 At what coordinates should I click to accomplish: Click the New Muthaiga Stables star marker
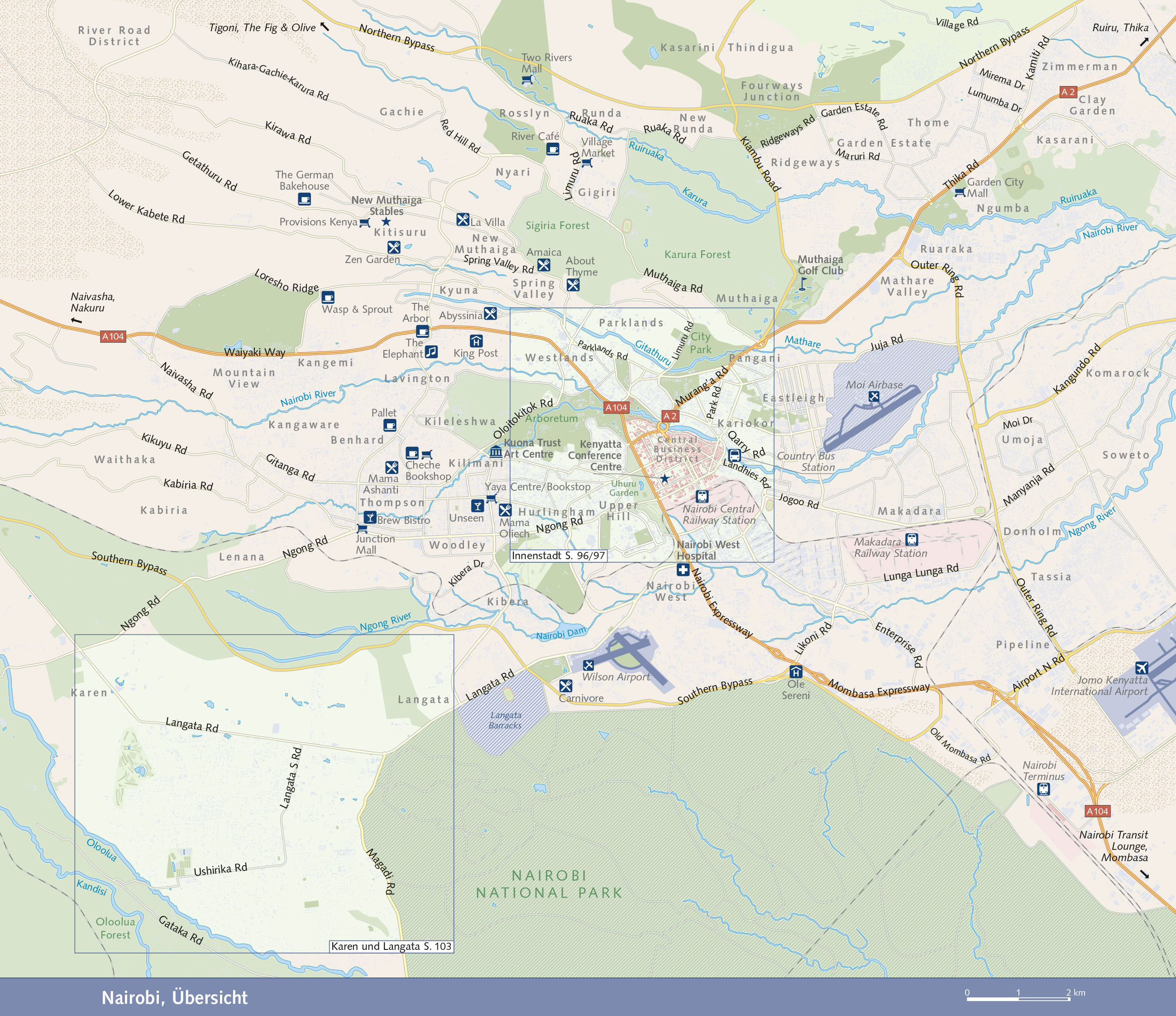386,221
